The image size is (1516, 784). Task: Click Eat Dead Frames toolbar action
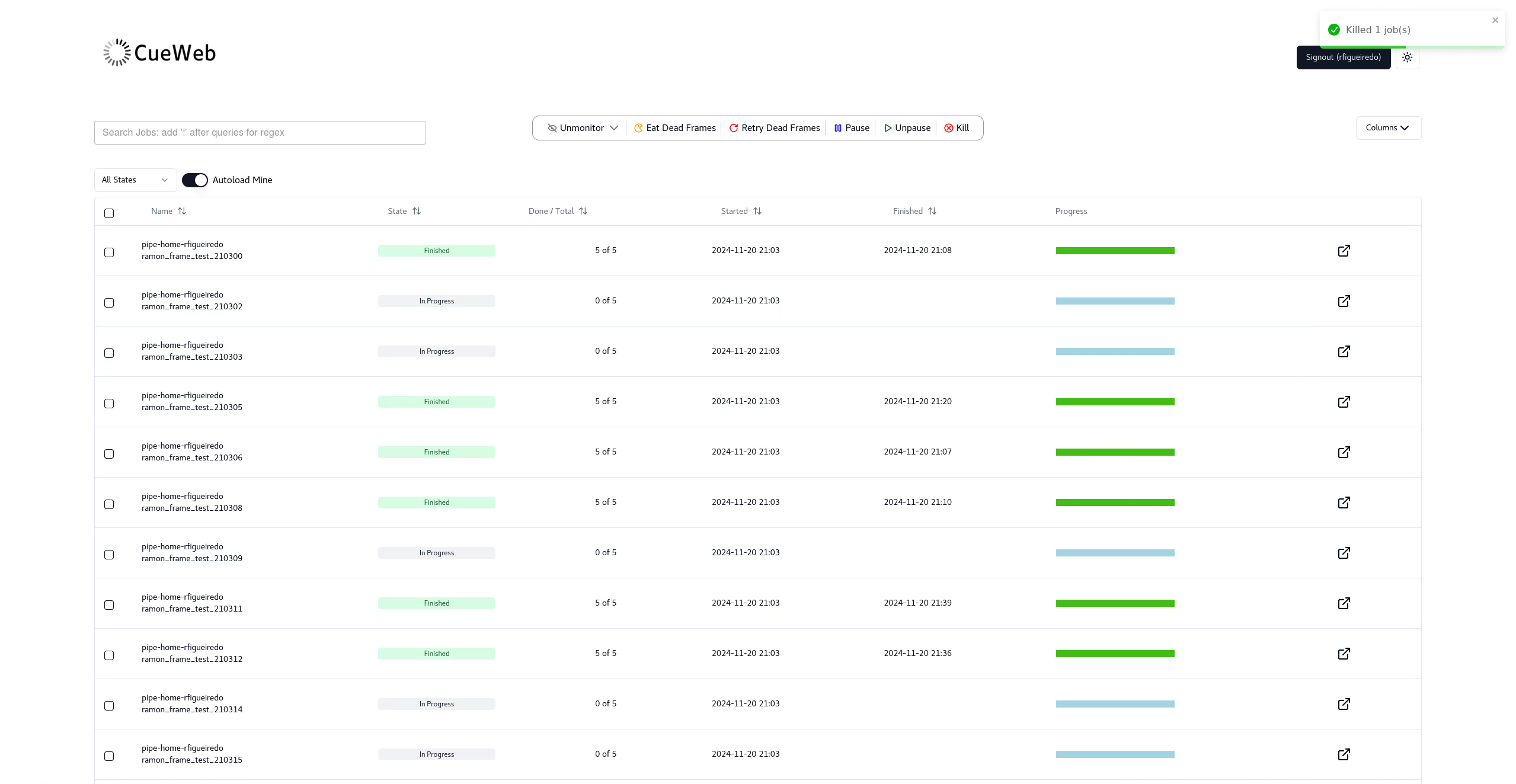(674, 128)
